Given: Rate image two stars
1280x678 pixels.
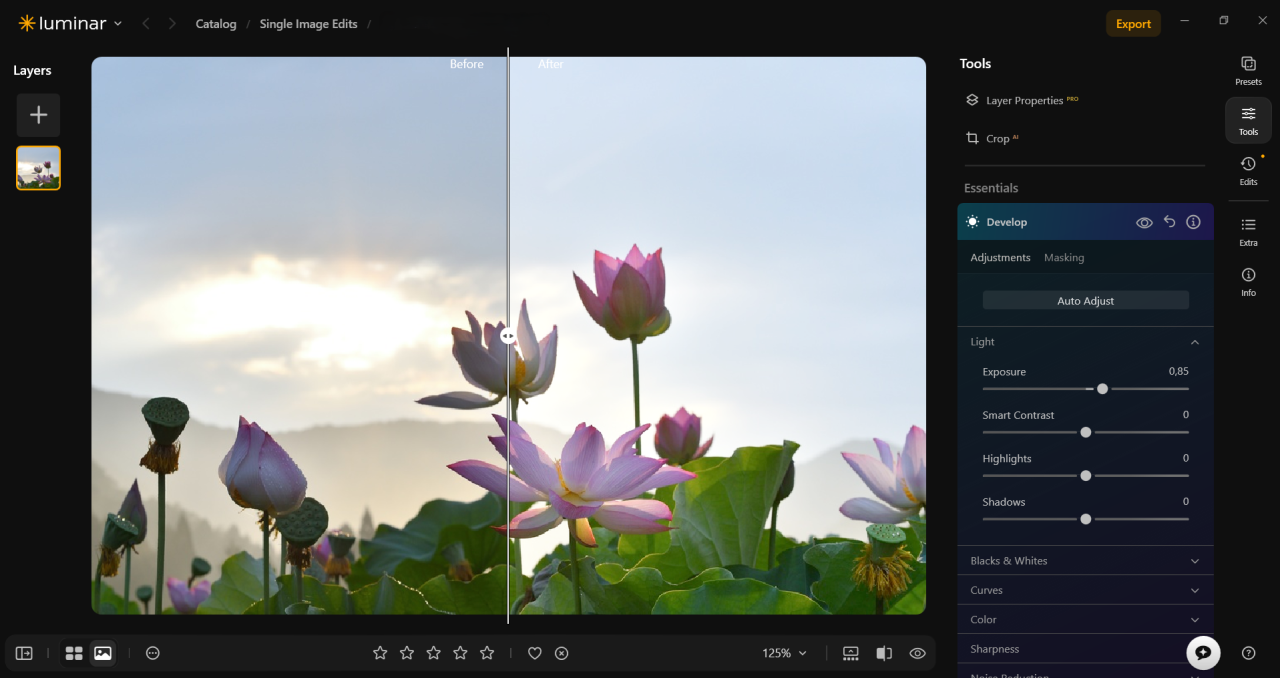Looking at the screenshot, I should point(407,653).
